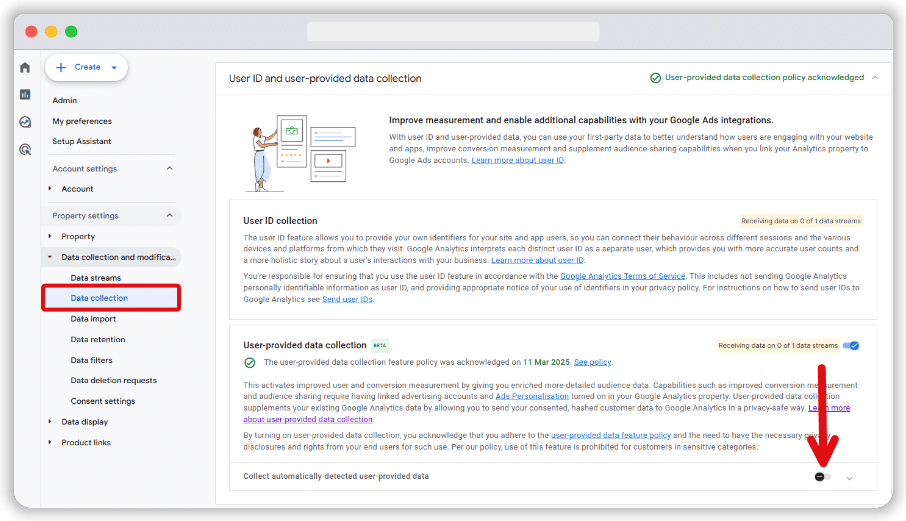This screenshot has height=521, width=906.
Task: Collapse the User ID data collection panel
Action: 875,77
